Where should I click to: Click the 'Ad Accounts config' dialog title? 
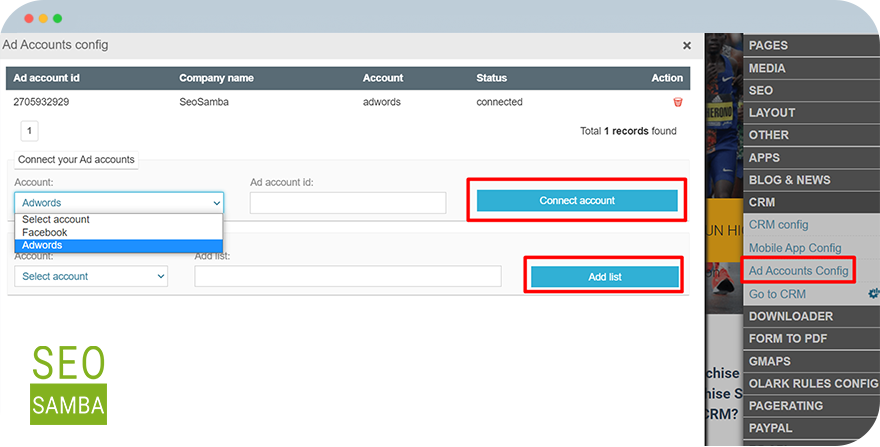click(55, 45)
